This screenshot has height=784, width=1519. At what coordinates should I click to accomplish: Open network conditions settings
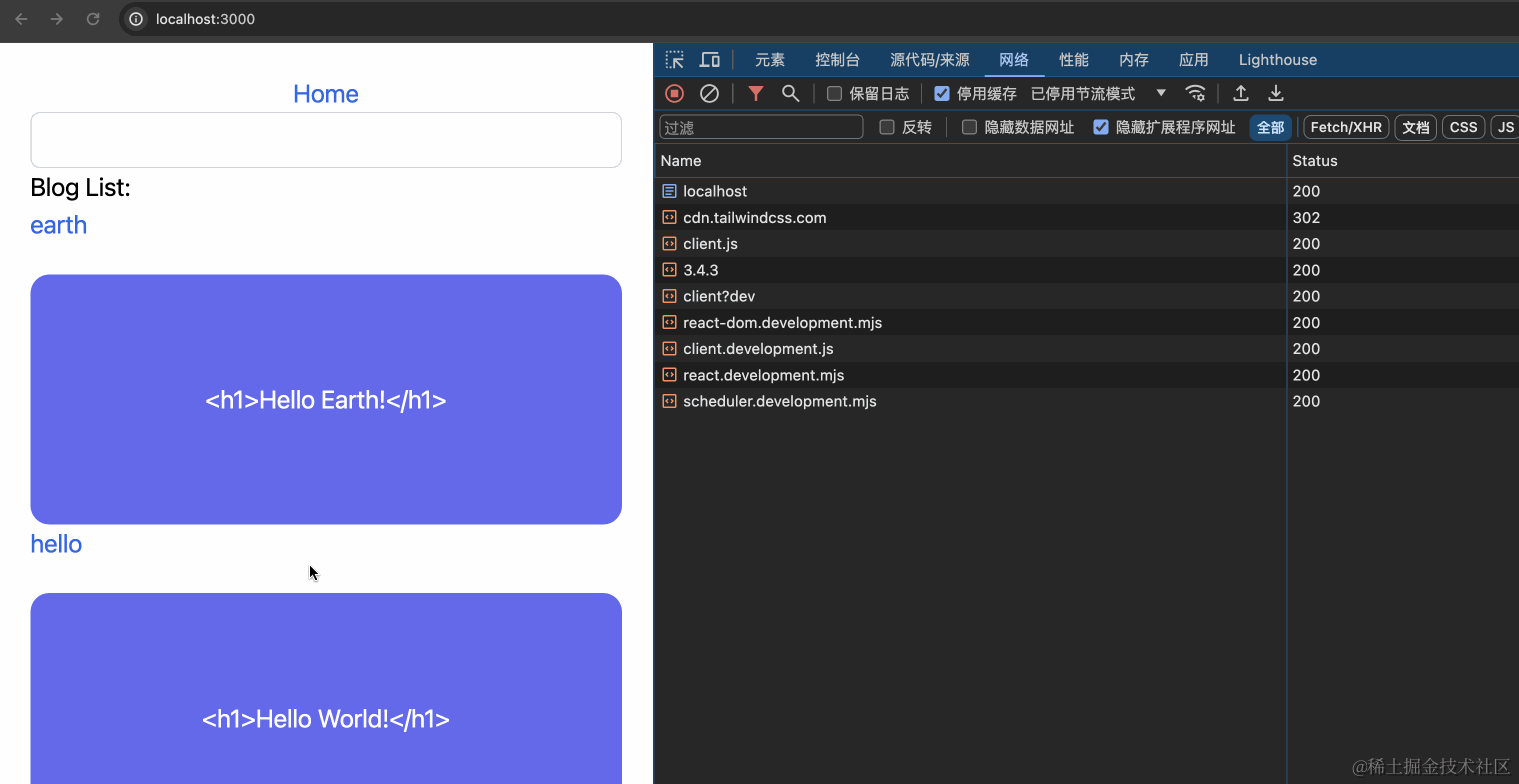point(1196,92)
